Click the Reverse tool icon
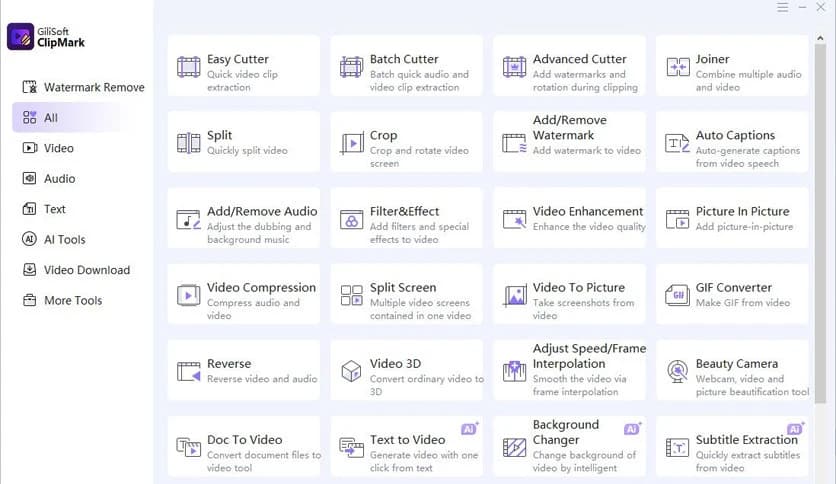Image resolution: width=836 pixels, height=484 pixels. 188,372
